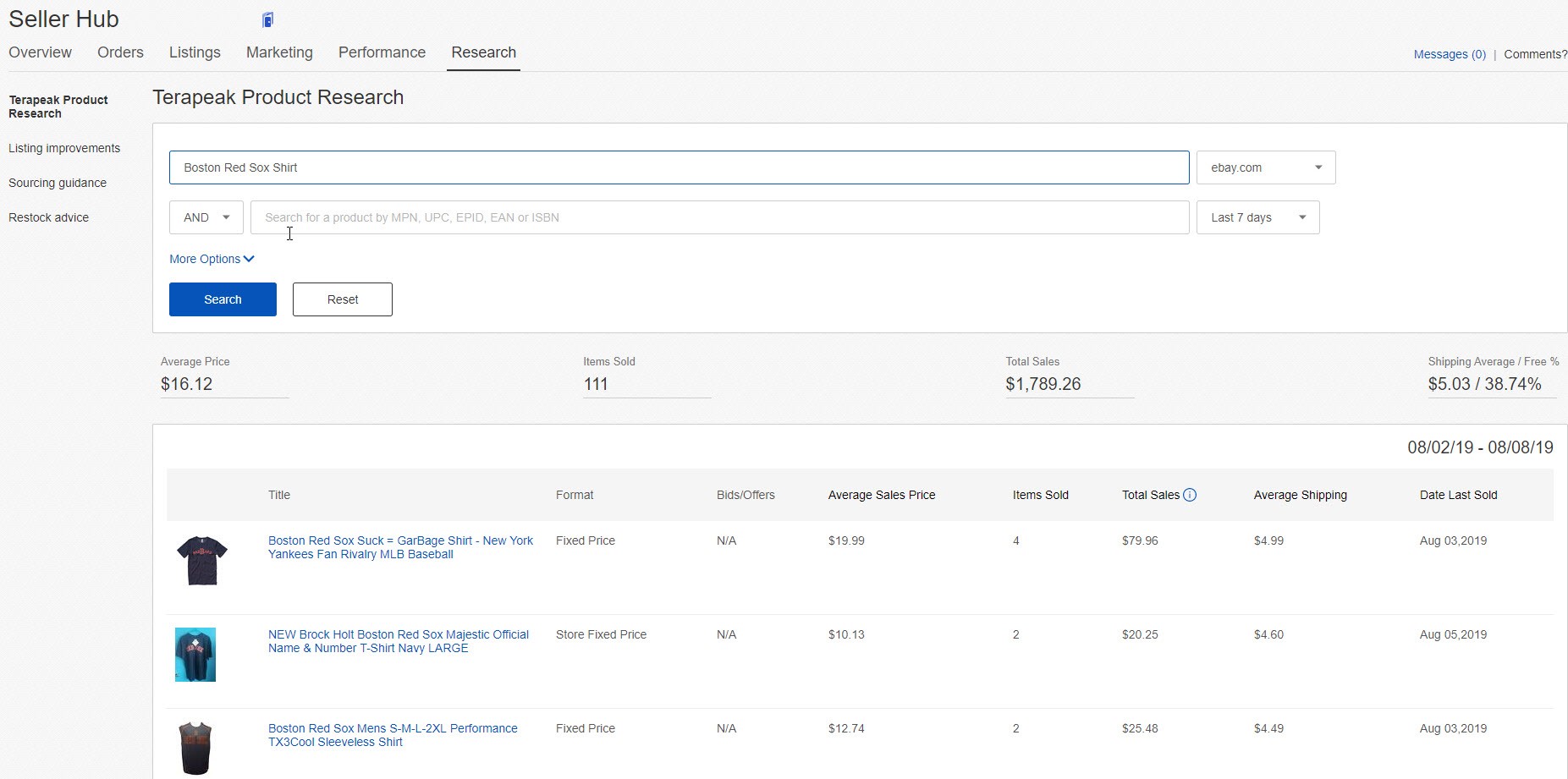Open the Orders tab

pos(120,52)
